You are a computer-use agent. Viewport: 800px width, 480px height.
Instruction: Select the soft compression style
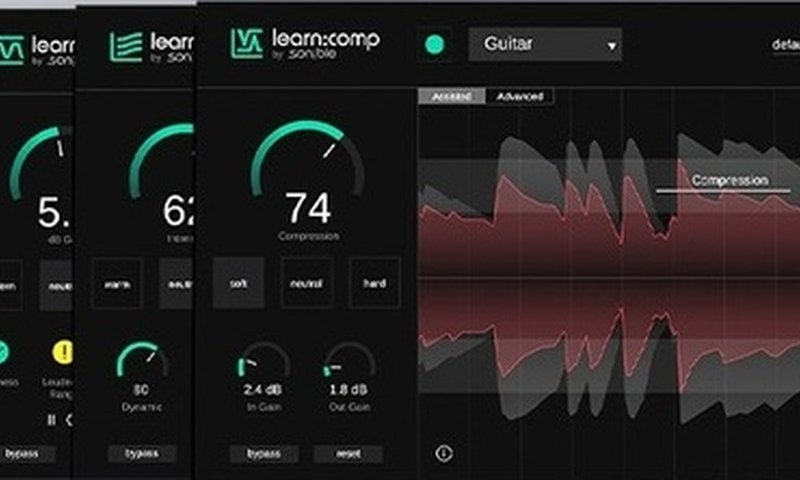pyautogui.click(x=238, y=283)
